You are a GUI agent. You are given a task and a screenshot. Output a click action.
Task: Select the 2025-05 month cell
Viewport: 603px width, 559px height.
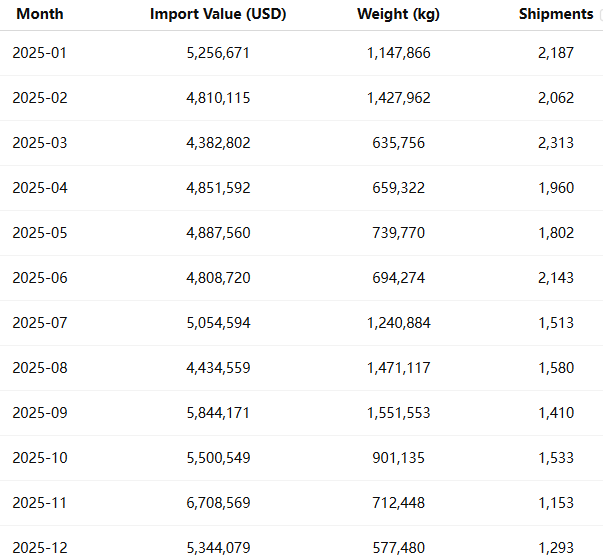(x=40, y=233)
